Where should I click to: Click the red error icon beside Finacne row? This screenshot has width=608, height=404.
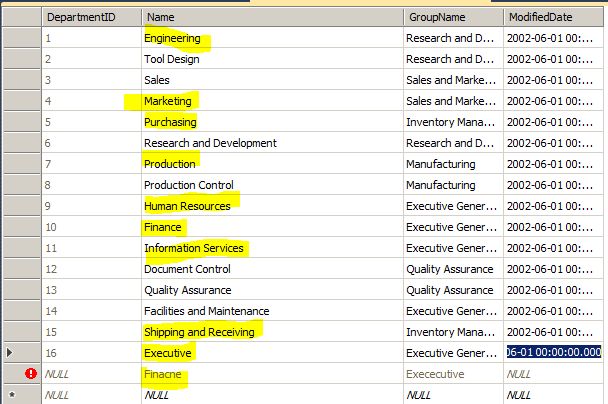coord(31,374)
